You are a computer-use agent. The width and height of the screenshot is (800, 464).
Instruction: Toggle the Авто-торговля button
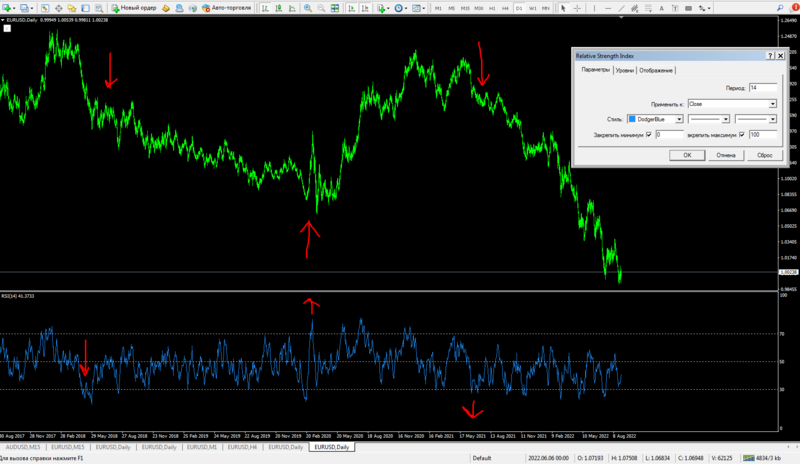[227, 8]
